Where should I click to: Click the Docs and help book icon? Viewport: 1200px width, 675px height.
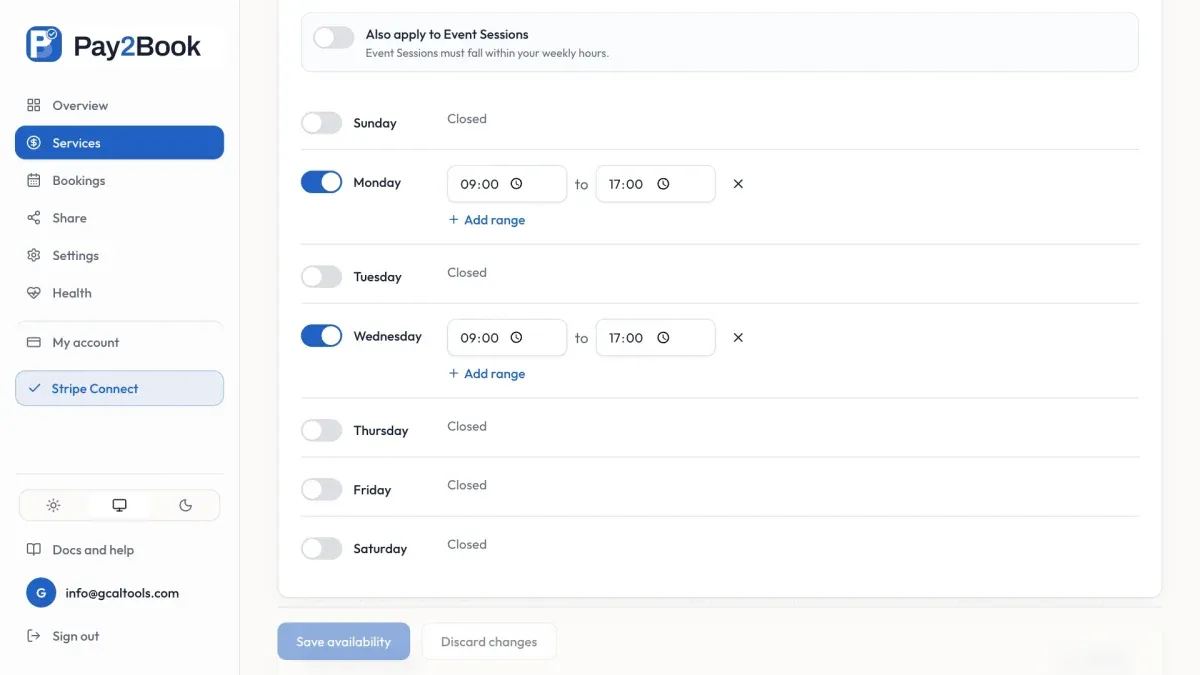[x=34, y=550]
